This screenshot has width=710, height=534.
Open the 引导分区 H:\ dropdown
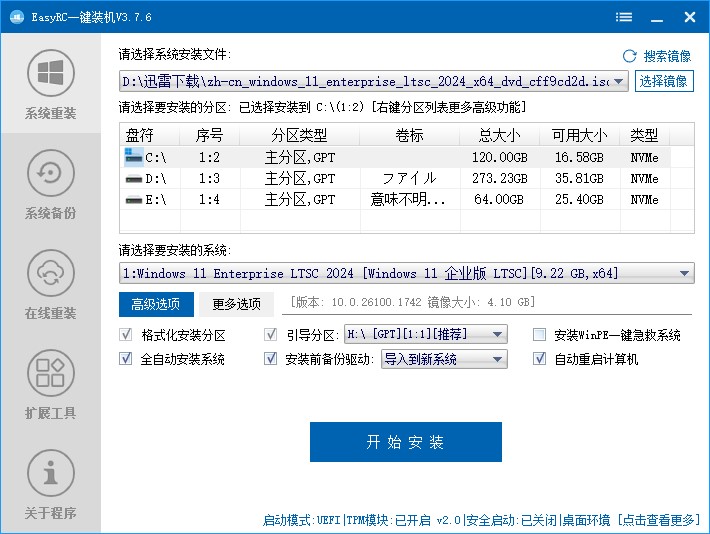(x=498, y=335)
